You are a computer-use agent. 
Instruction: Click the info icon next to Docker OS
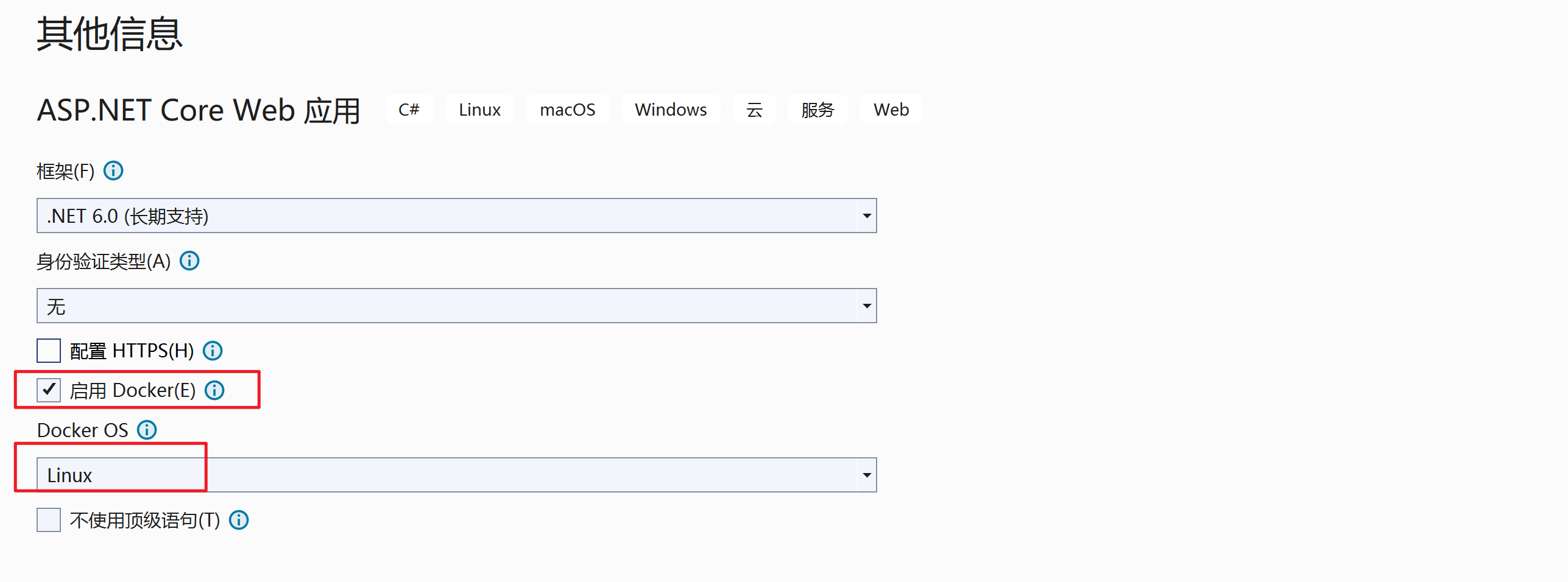pos(147,430)
